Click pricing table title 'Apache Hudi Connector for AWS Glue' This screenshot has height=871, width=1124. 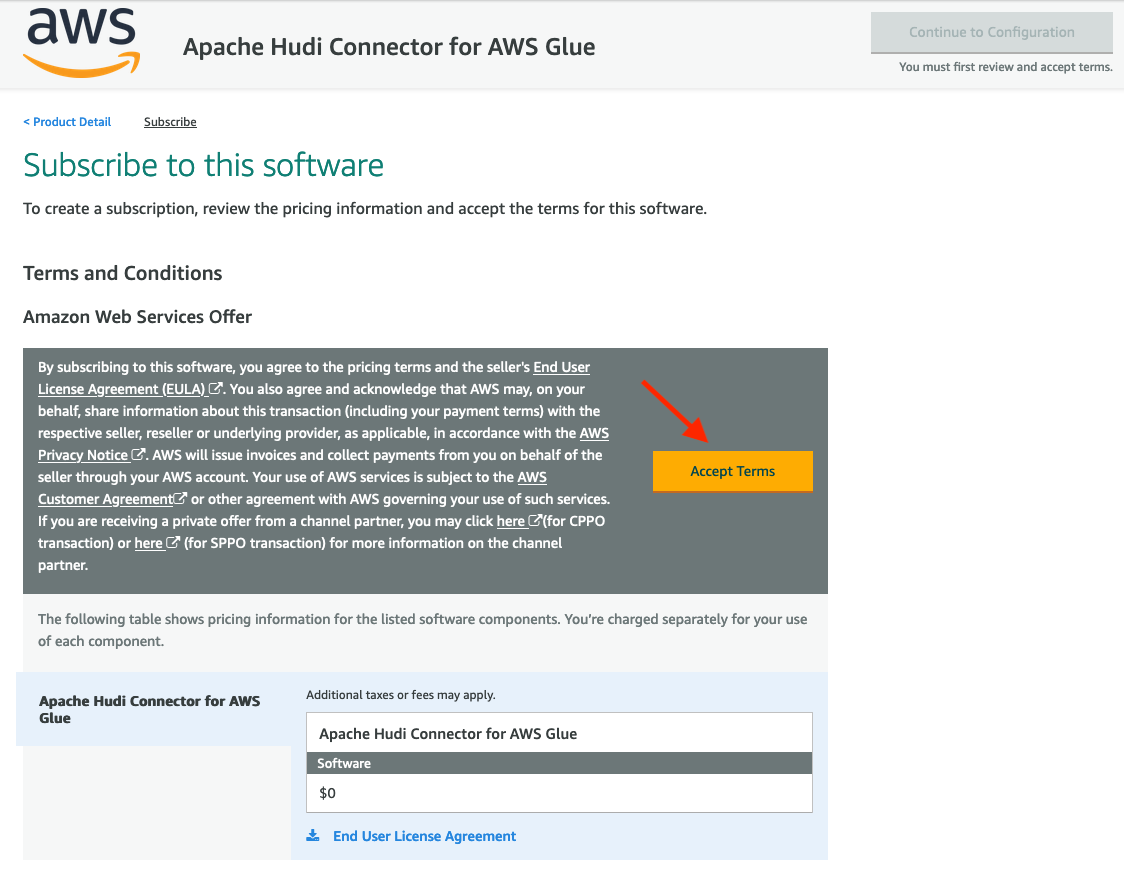pyautogui.click(x=448, y=733)
